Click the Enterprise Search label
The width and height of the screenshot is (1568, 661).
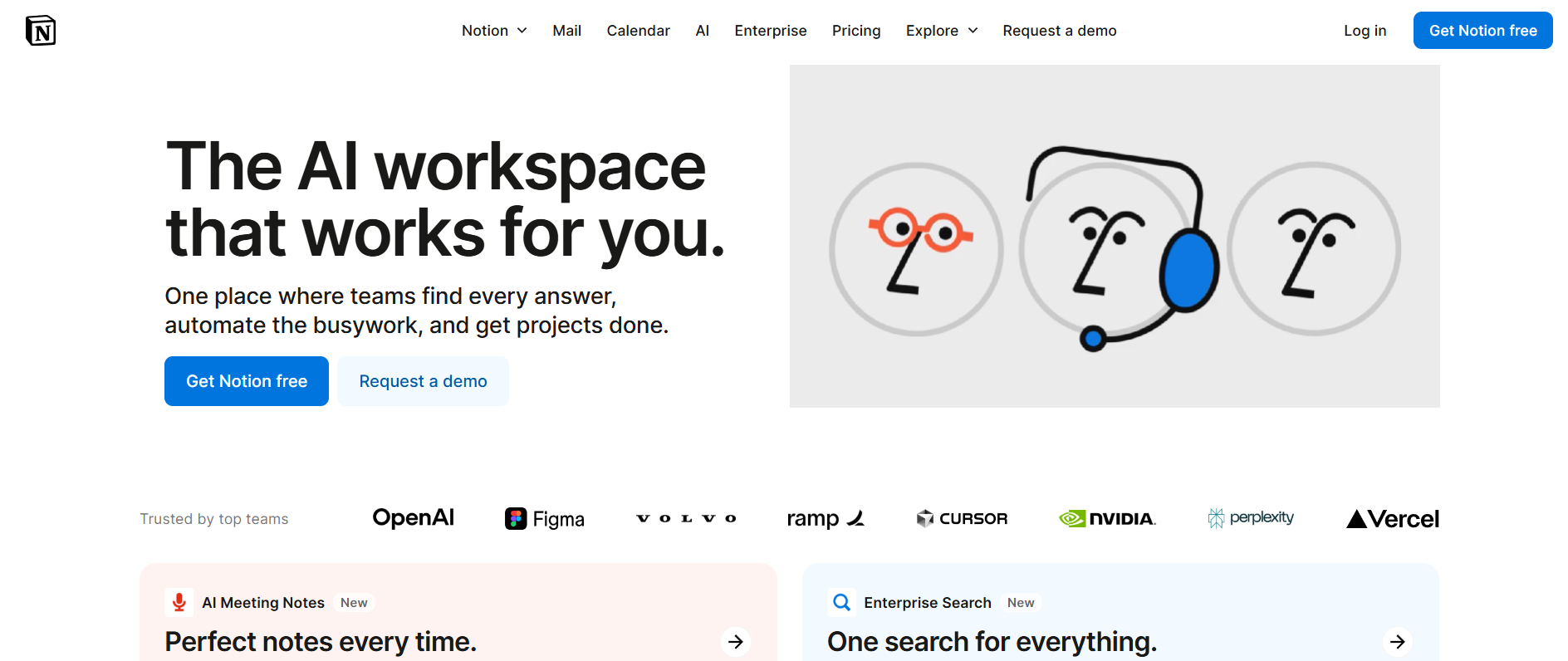[x=928, y=603]
